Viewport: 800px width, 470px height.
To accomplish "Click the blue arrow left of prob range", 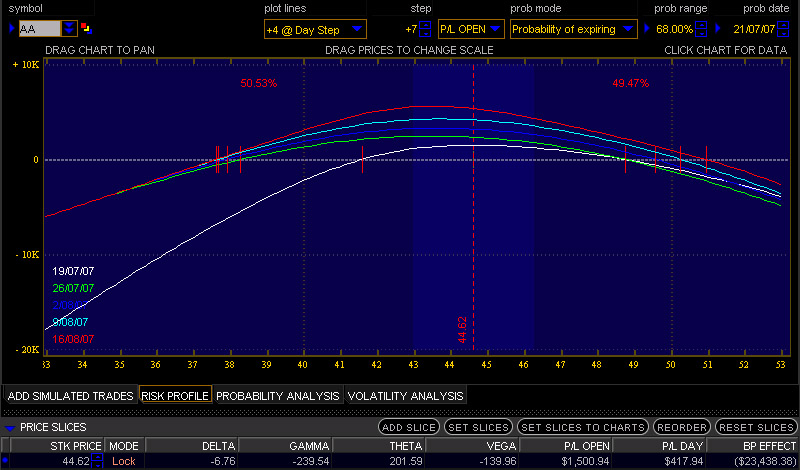I will tap(647, 29).
